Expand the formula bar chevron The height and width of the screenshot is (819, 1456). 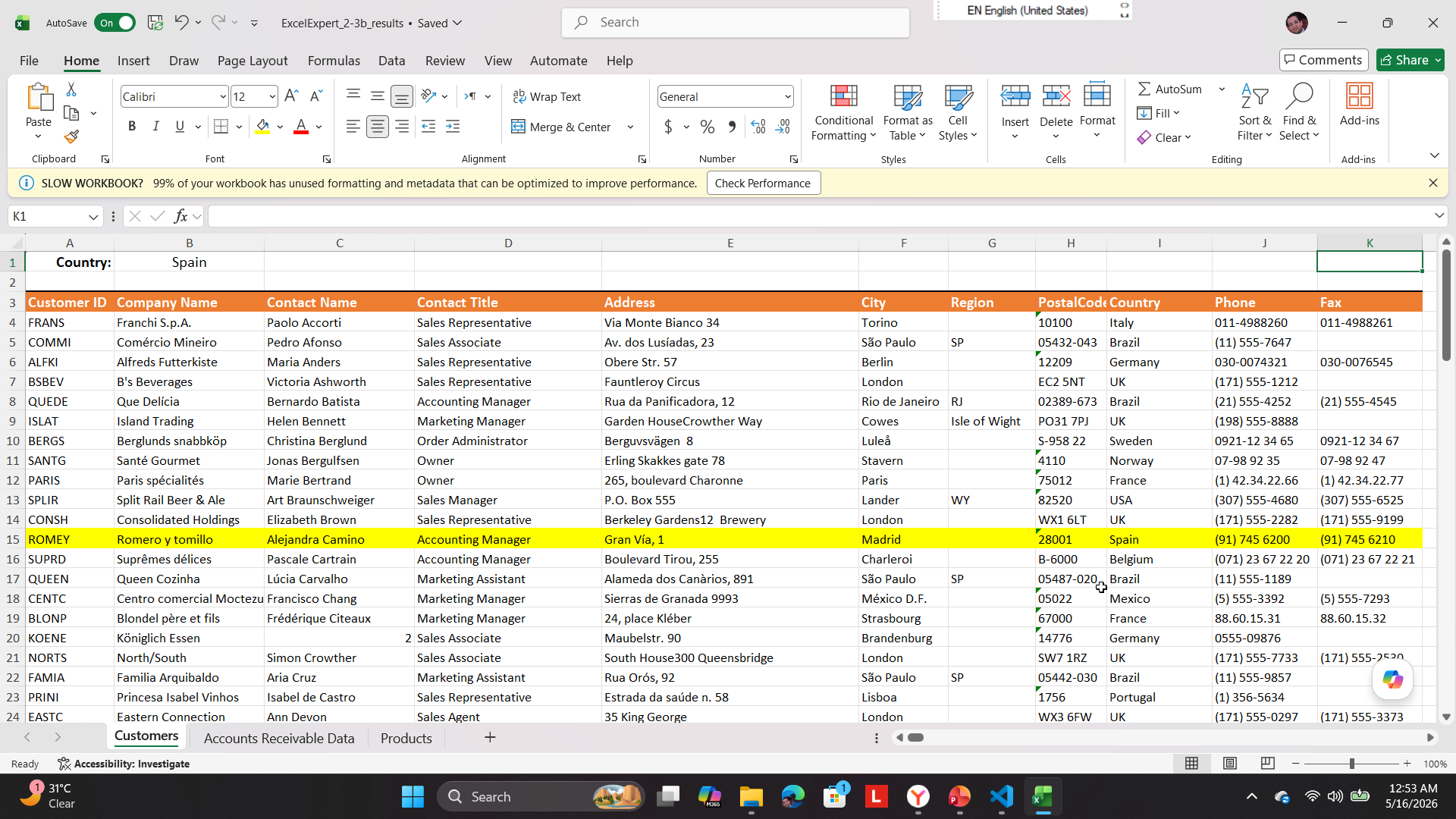point(1439,216)
